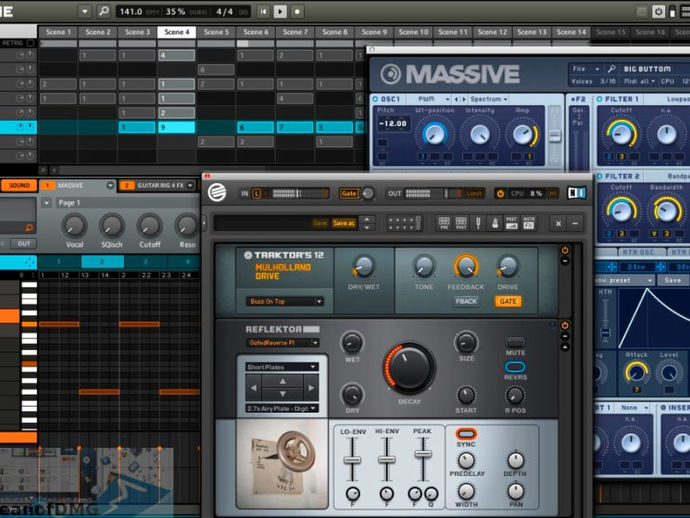Collapse Guitar Rig rack with the minus button
The width and height of the screenshot is (690, 518).
point(575,224)
